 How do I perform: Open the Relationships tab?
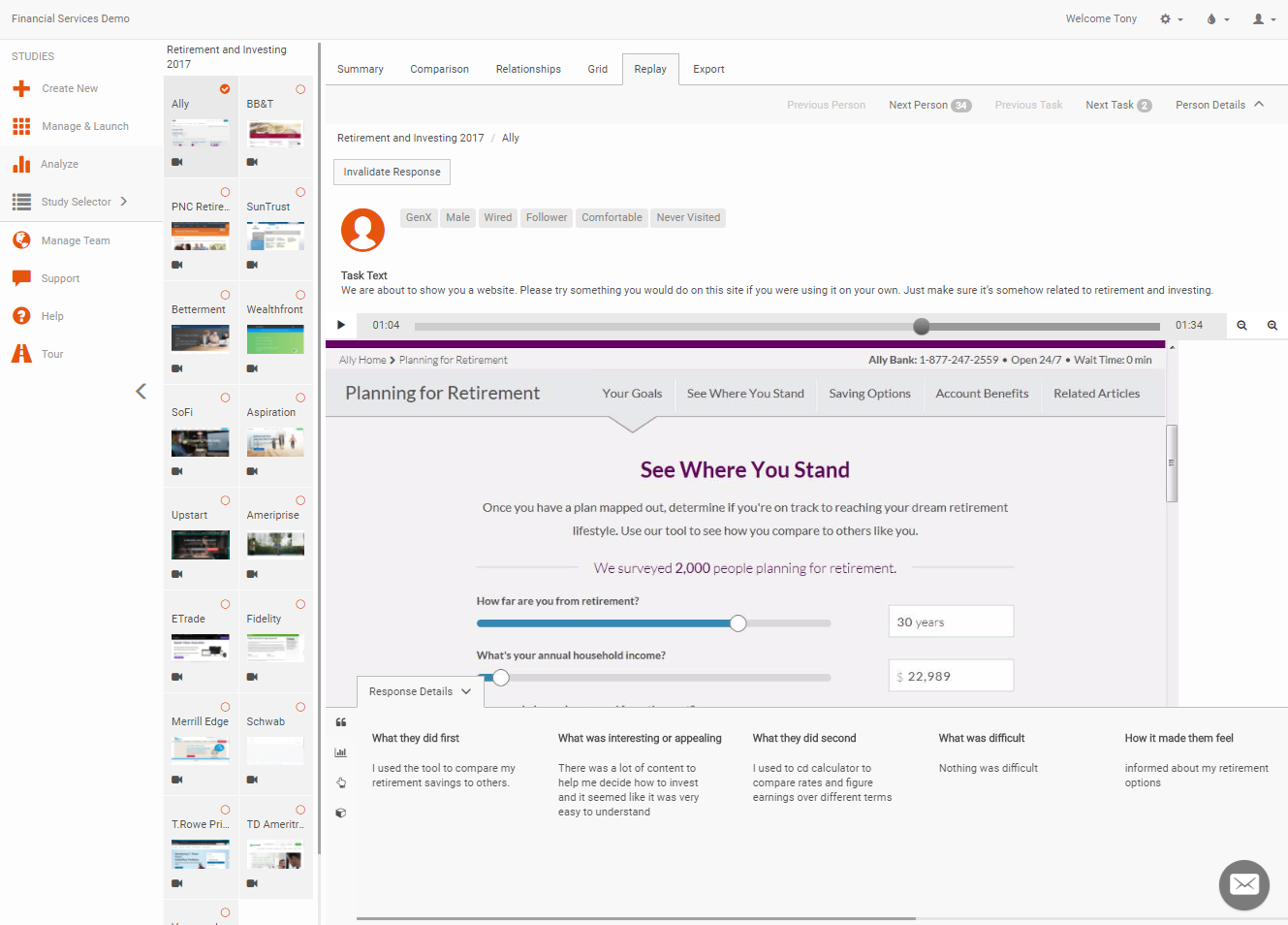pos(528,69)
